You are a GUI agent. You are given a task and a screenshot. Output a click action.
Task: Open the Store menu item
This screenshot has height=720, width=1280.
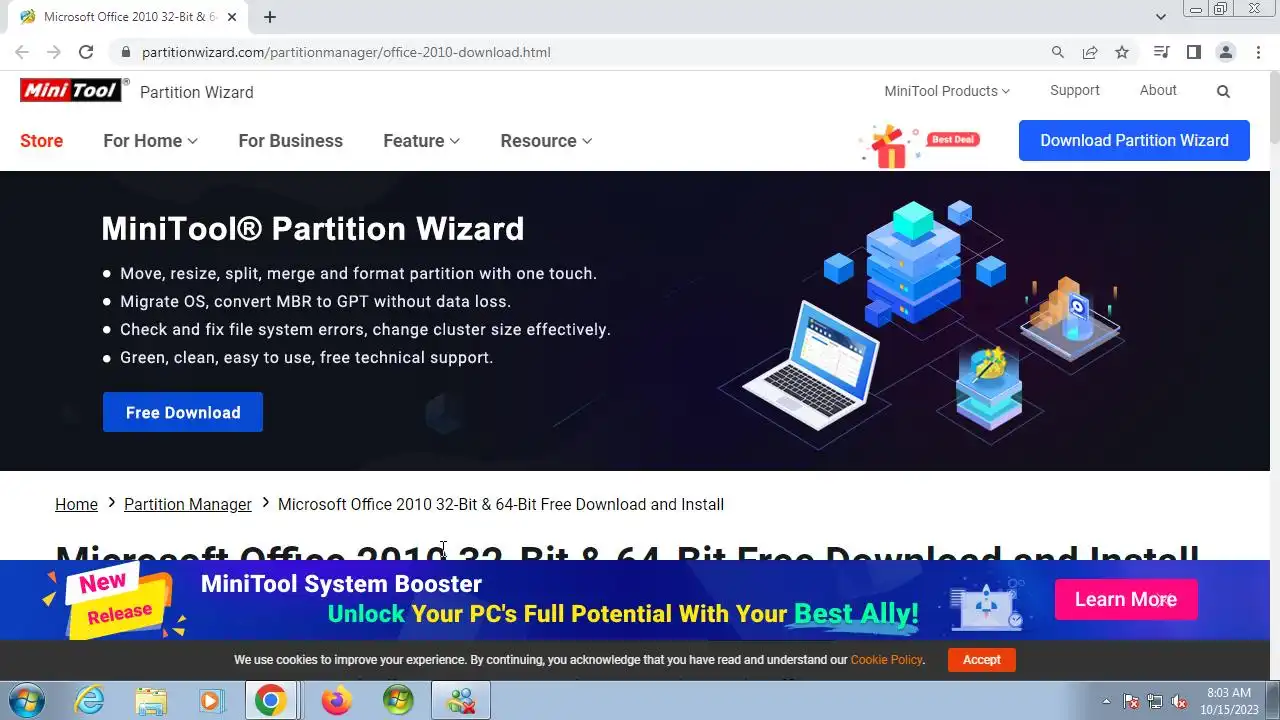tap(41, 141)
